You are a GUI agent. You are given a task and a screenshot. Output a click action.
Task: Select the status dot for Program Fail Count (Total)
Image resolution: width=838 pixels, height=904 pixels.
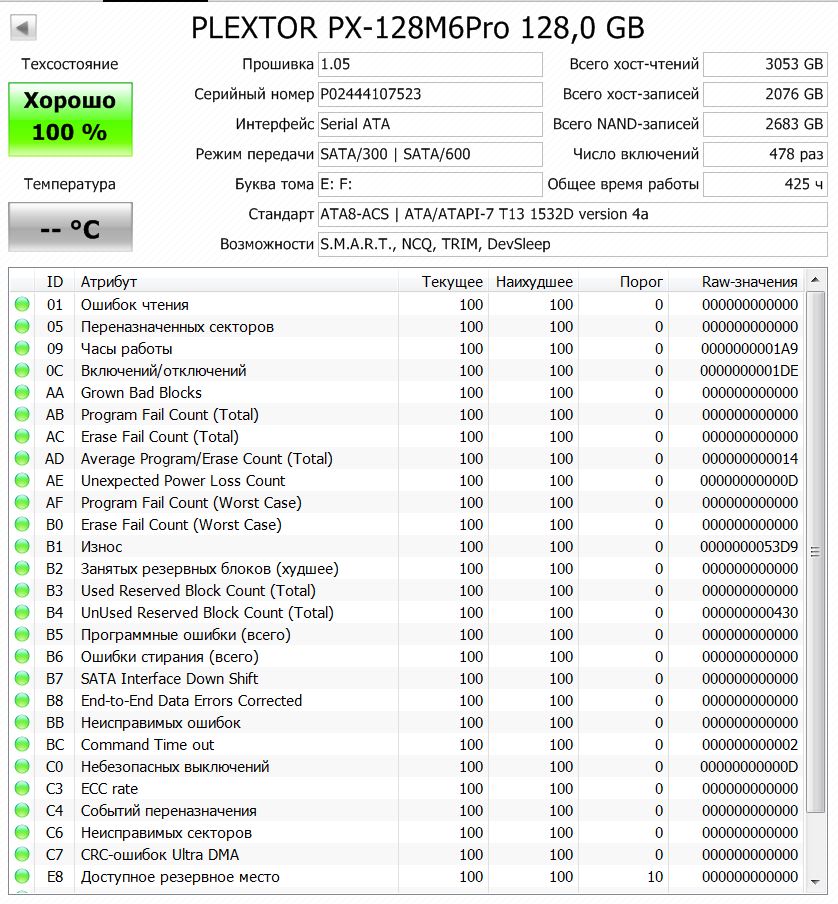pyautogui.click(x=22, y=415)
